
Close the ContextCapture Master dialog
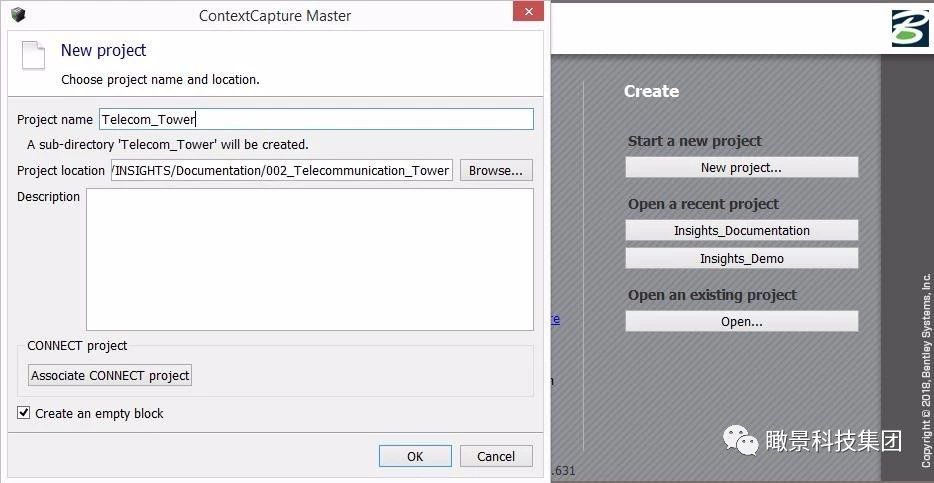[528, 11]
